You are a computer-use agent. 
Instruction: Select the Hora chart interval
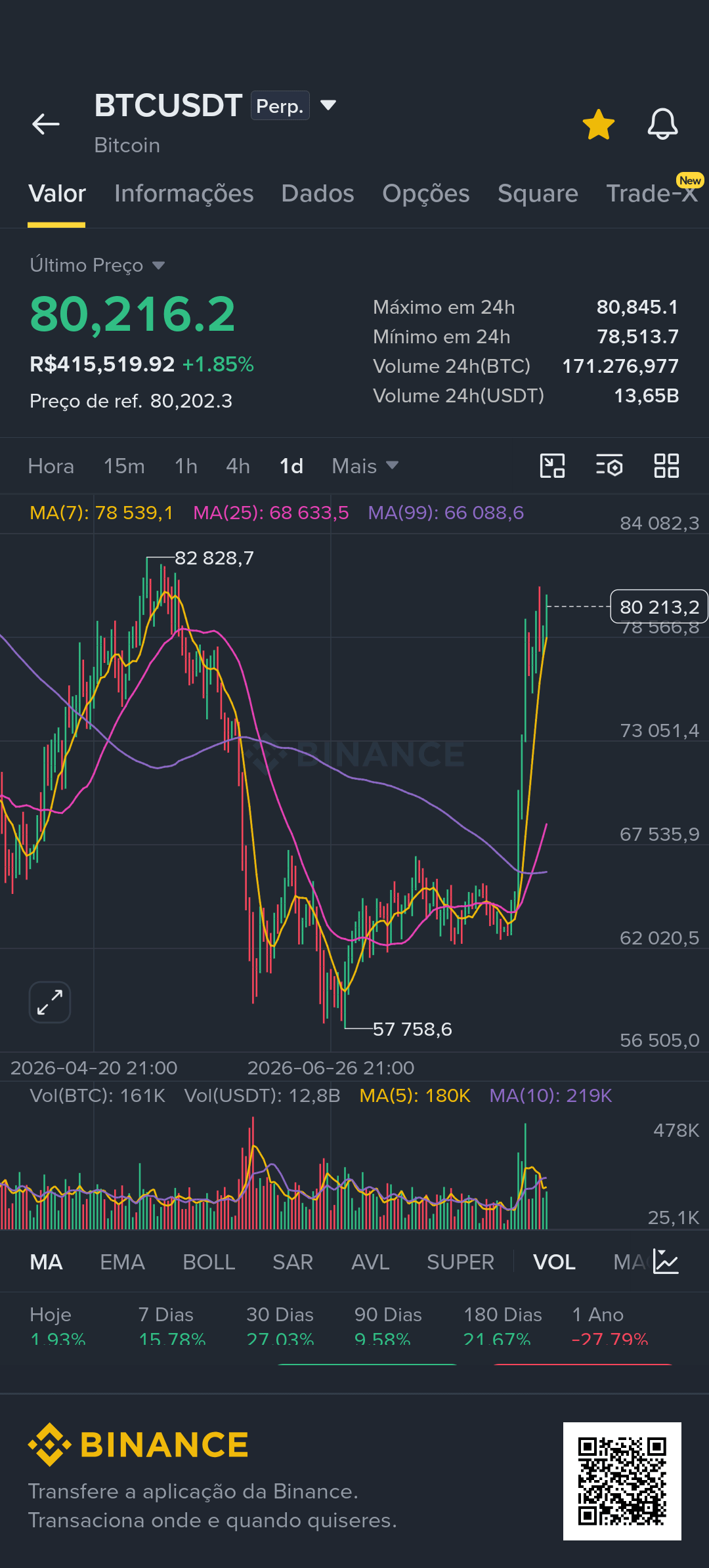click(51, 466)
